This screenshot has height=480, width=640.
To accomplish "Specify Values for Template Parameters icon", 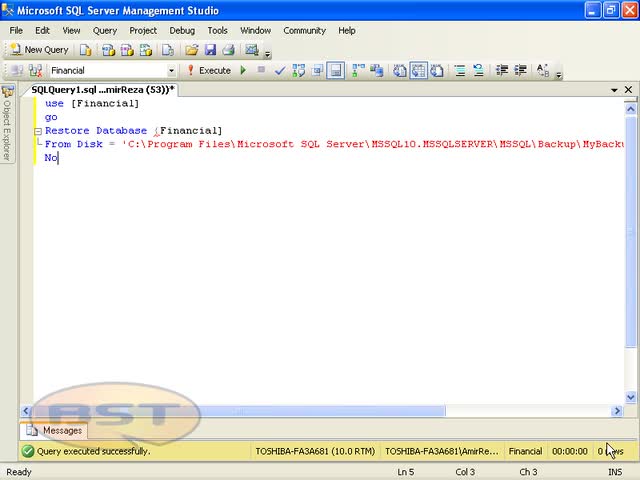I will pyautogui.click(x=543, y=71).
